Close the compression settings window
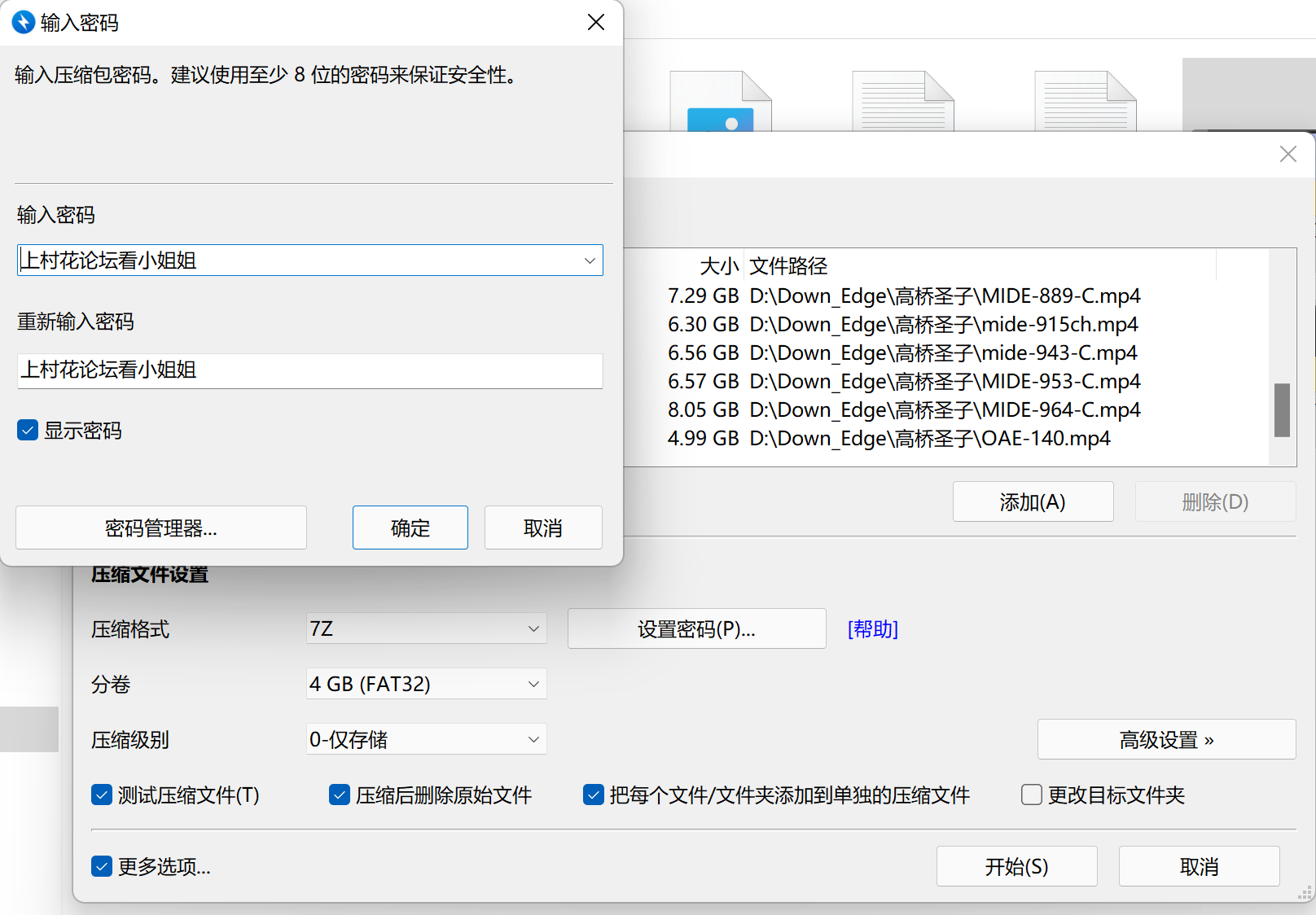 [1287, 154]
